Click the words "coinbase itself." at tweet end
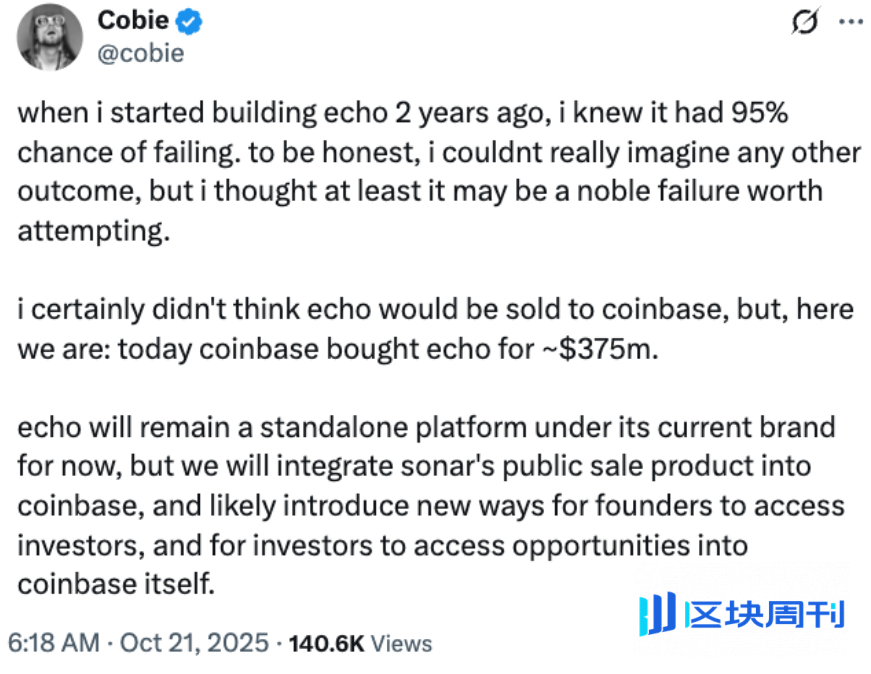 click(116, 582)
